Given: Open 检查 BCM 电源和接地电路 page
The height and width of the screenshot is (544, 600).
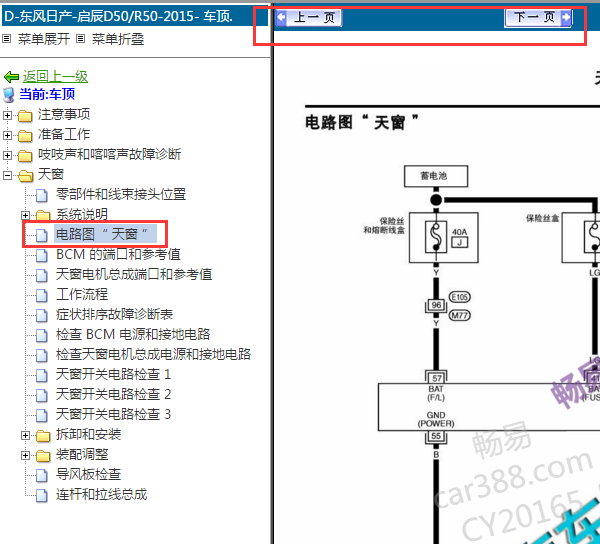Looking at the screenshot, I should [x=133, y=334].
